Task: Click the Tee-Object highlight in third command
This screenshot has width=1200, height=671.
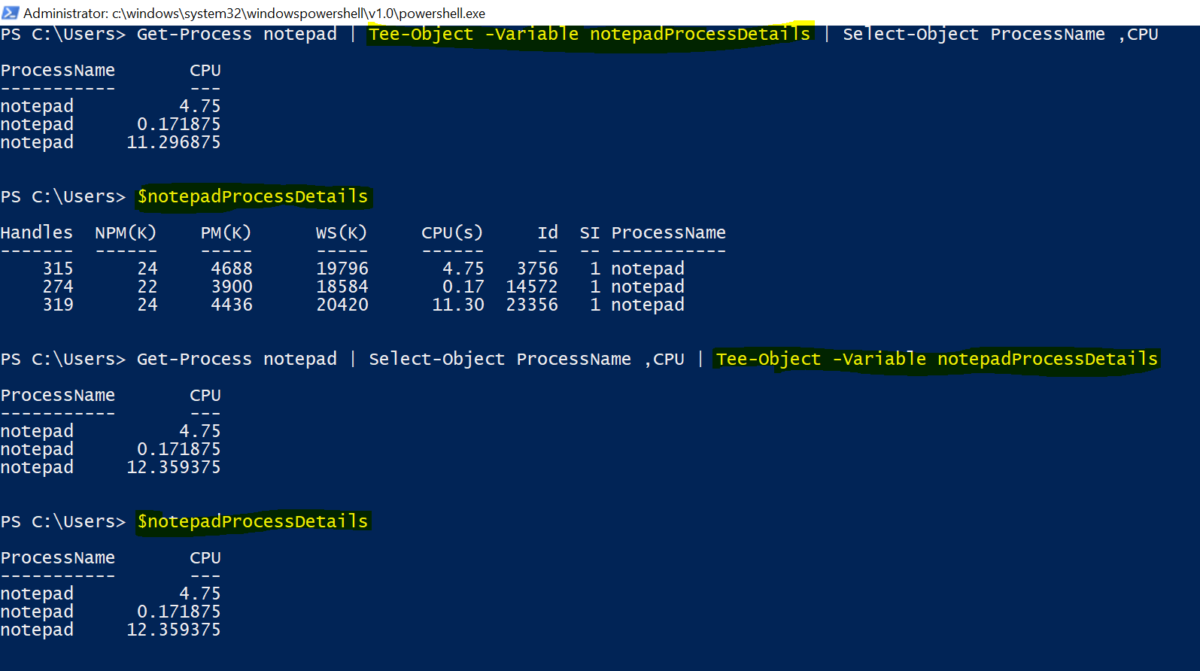Action: tap(937, 359)
